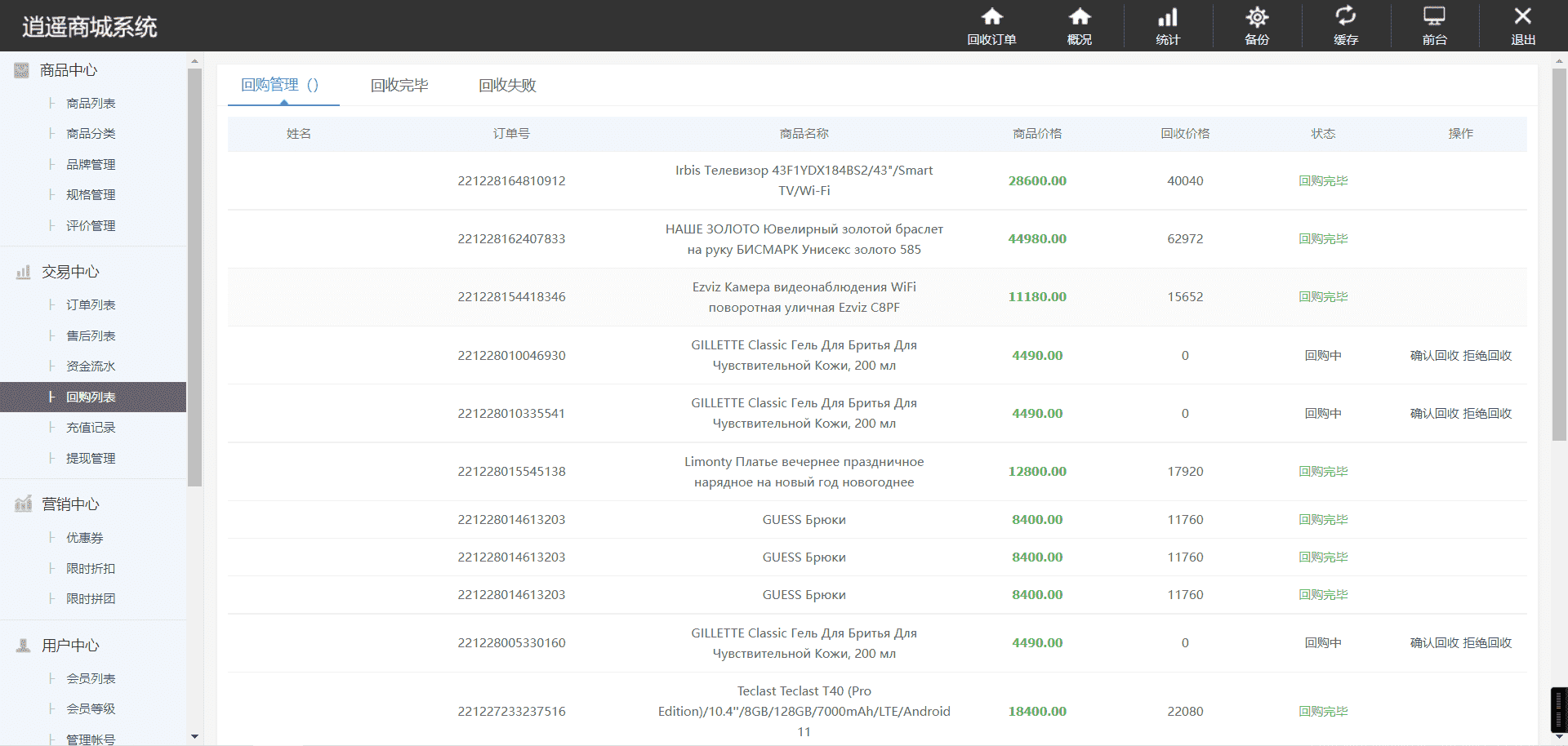
Task: Expand the 交易中心 sidebar section
Action: coord(70,272)
